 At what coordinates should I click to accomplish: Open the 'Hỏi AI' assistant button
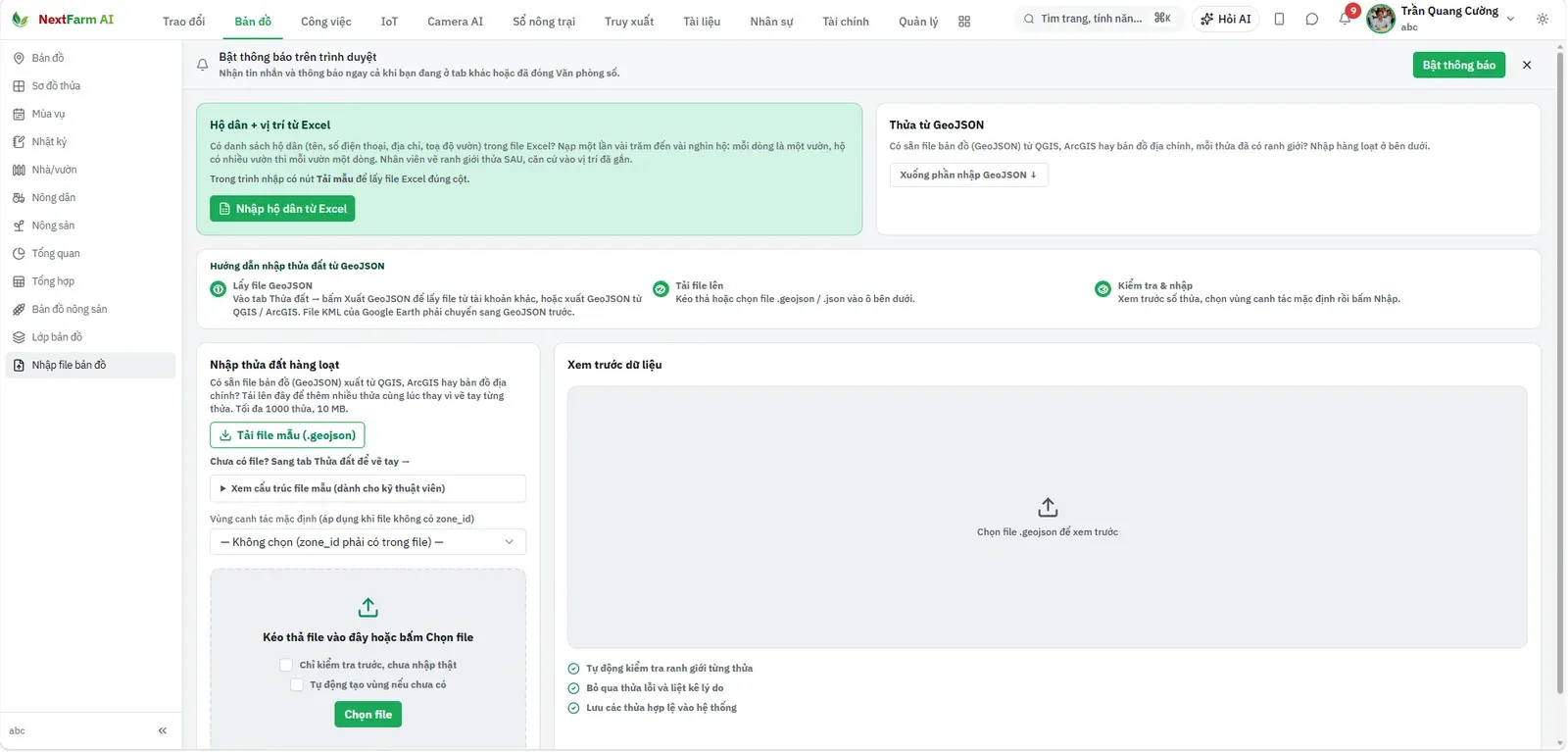tap(1226, 19)
